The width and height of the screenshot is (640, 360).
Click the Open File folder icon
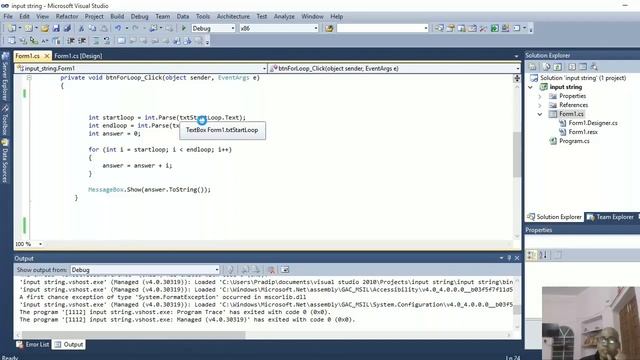[x=45, y=28]
